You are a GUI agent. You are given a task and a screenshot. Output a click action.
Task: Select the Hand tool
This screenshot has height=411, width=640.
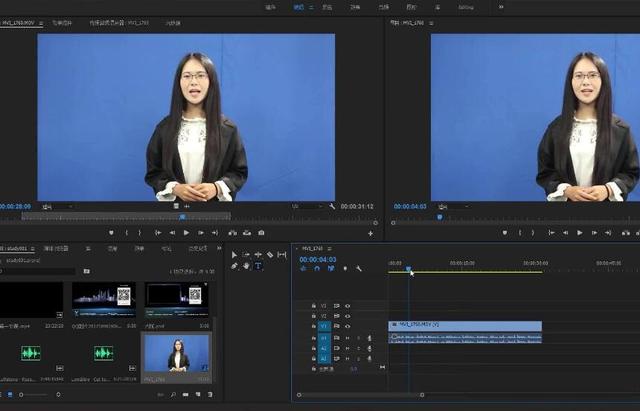pos(246,266)
